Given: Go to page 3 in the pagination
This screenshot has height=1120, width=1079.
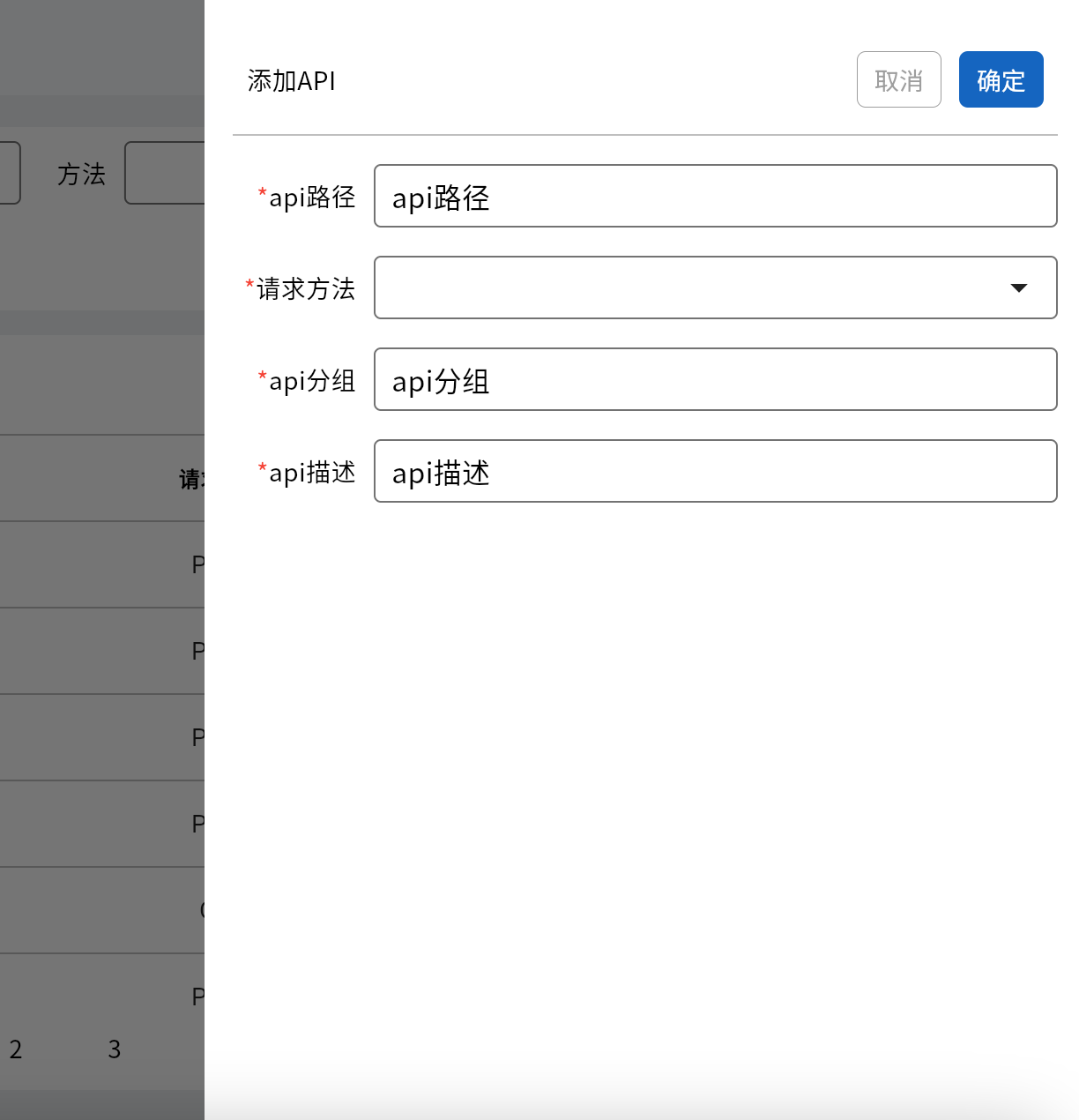Looking at the screenshot, I should pyautogui.click(x=115, y=1049).
